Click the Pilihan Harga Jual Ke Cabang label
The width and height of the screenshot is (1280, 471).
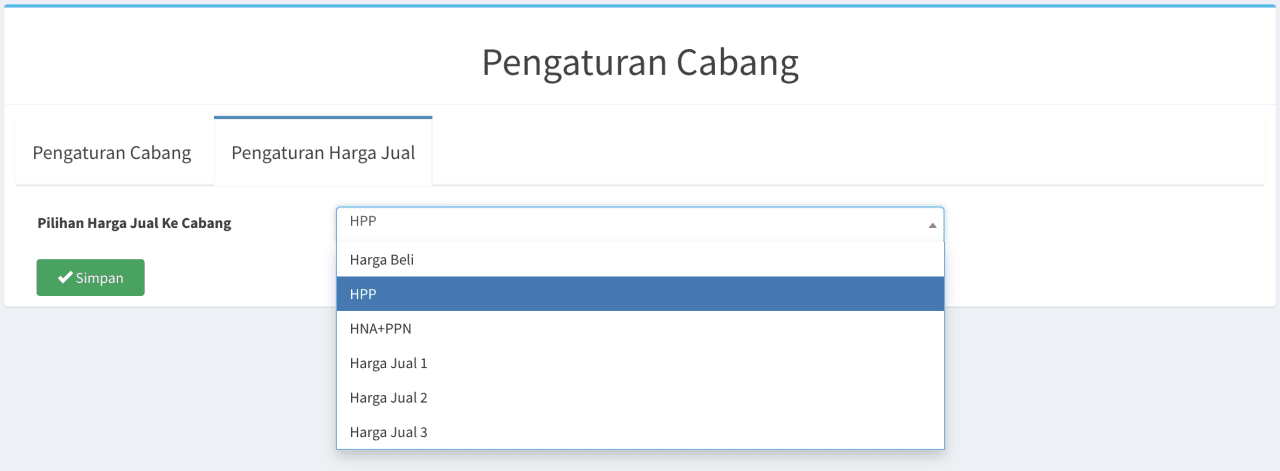point(134,223)
